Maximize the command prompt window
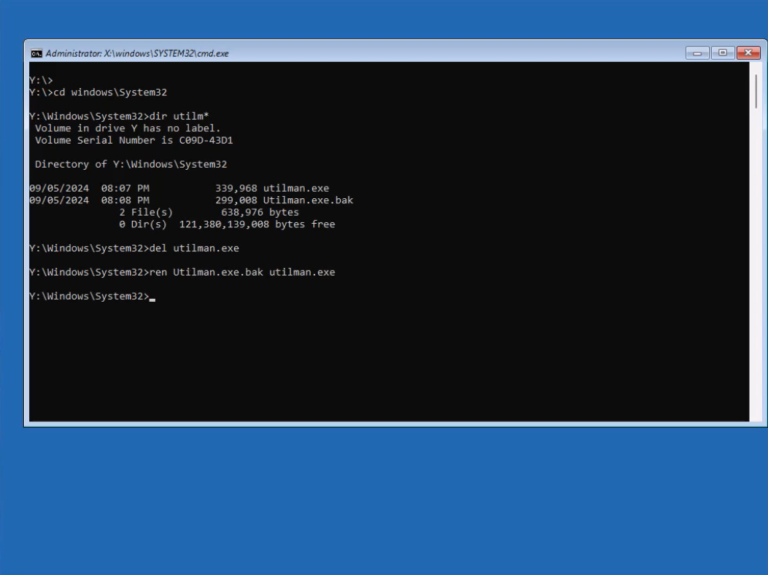Screen dimensions: 768x575 tap(722, 53)
